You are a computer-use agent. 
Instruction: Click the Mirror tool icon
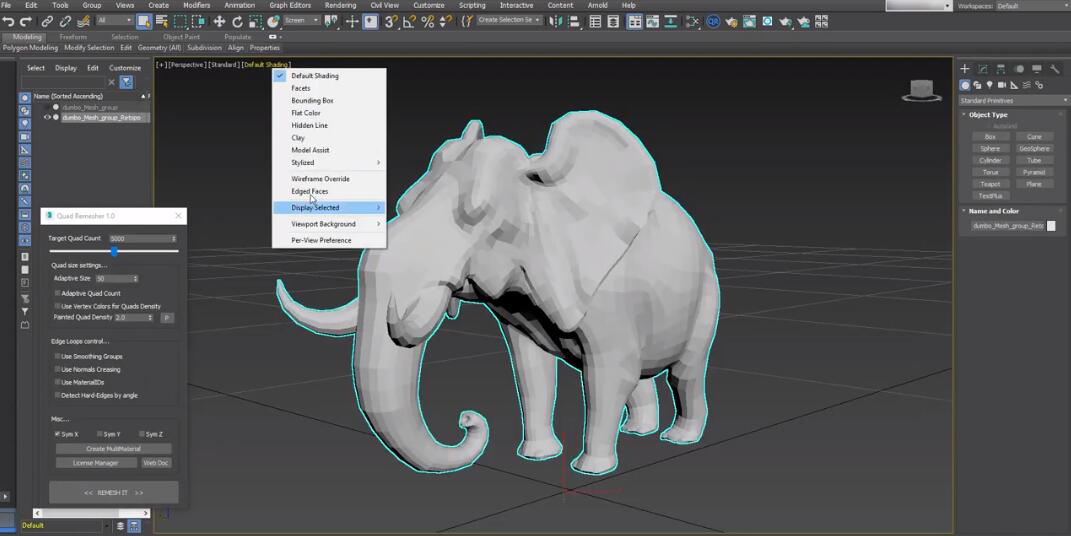(x=556, y=22)
